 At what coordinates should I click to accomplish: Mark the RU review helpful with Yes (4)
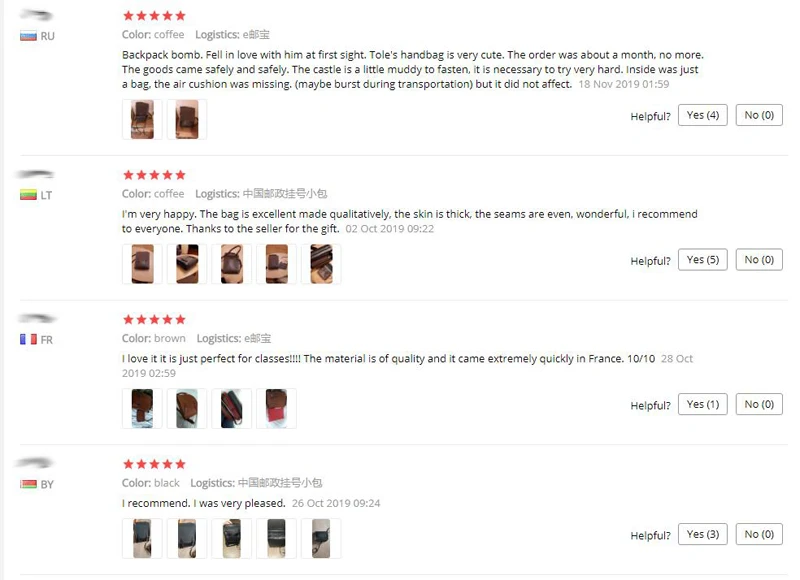703,115
